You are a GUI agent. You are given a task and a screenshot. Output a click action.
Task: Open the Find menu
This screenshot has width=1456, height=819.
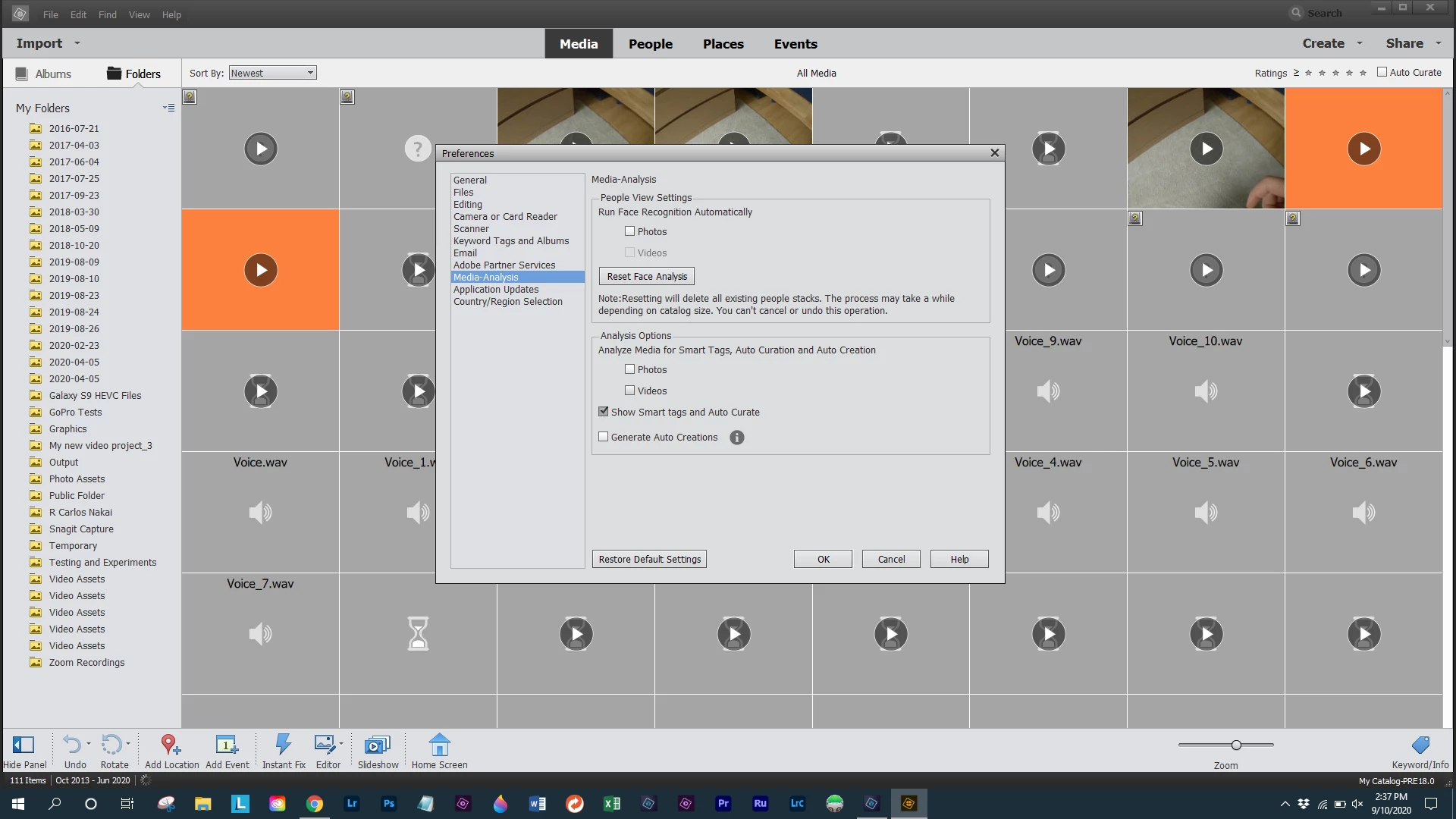pos(107,14)
